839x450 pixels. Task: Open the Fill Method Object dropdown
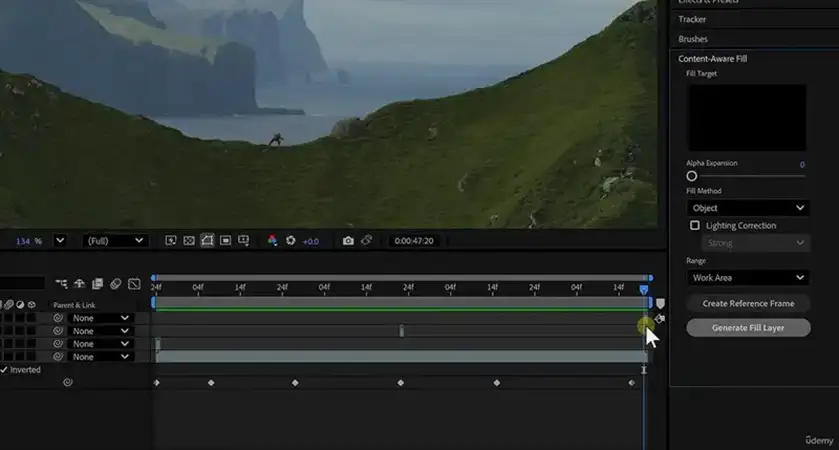[748, 208]
